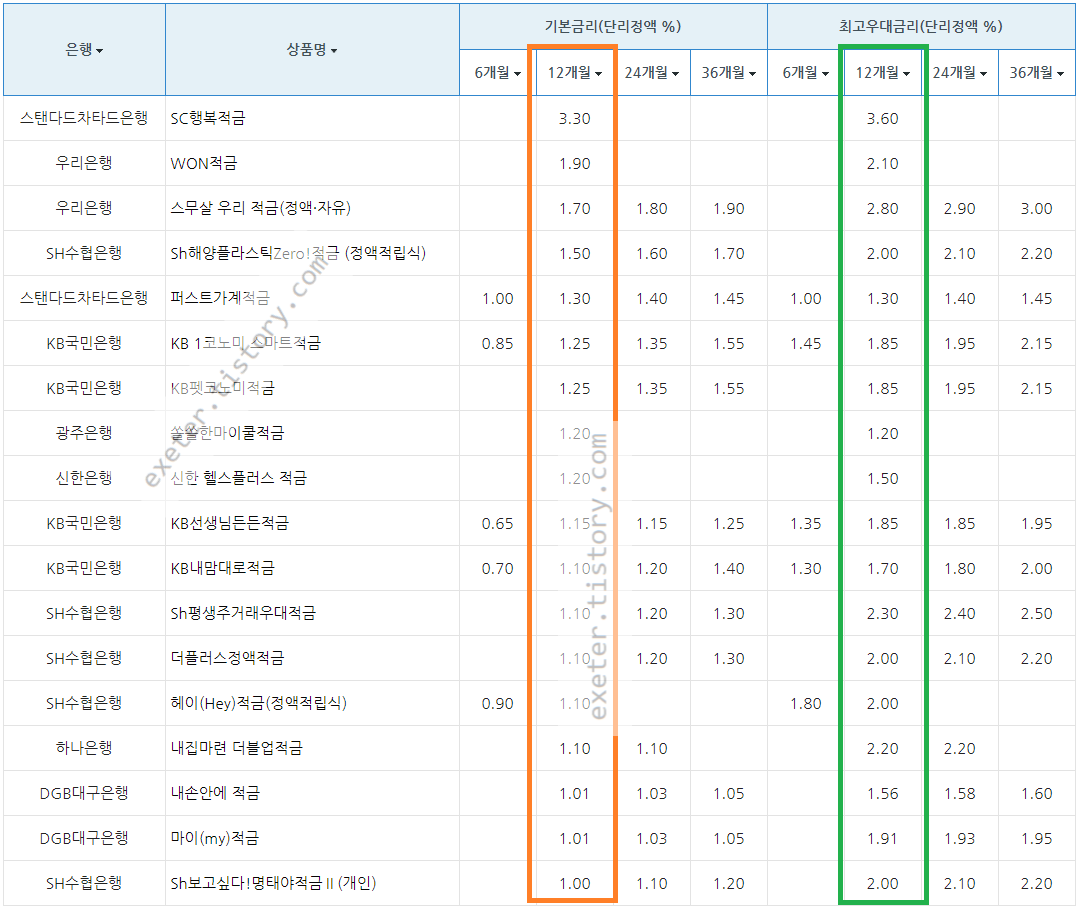Screen dimensions: 1076x906
Task: Click the 3.30 base rate for SC행복적금
Action: tap(574, 118)
